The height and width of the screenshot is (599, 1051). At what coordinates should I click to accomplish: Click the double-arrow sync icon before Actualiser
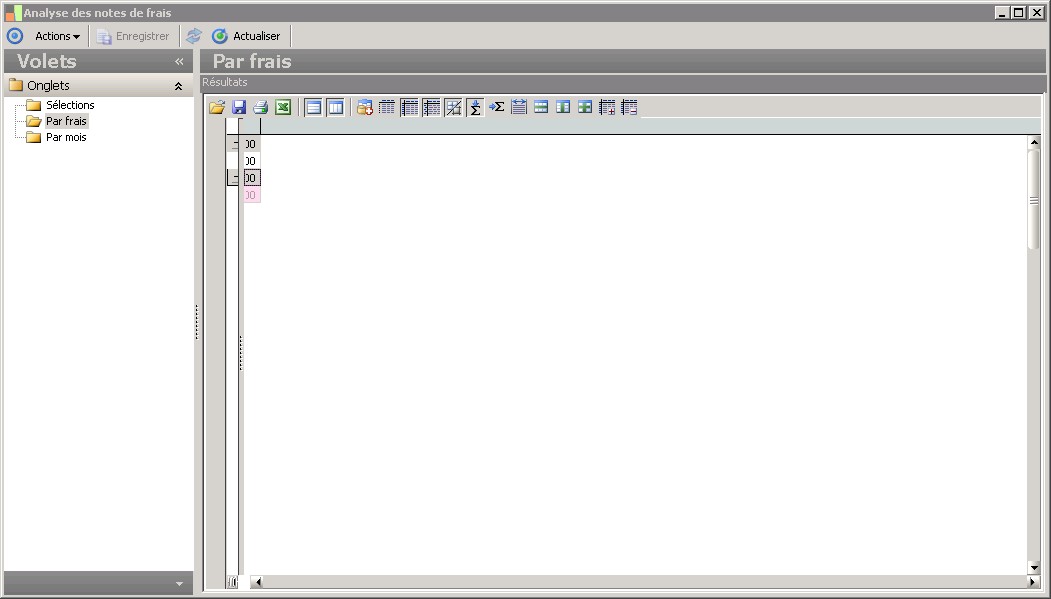click(194, 36)
